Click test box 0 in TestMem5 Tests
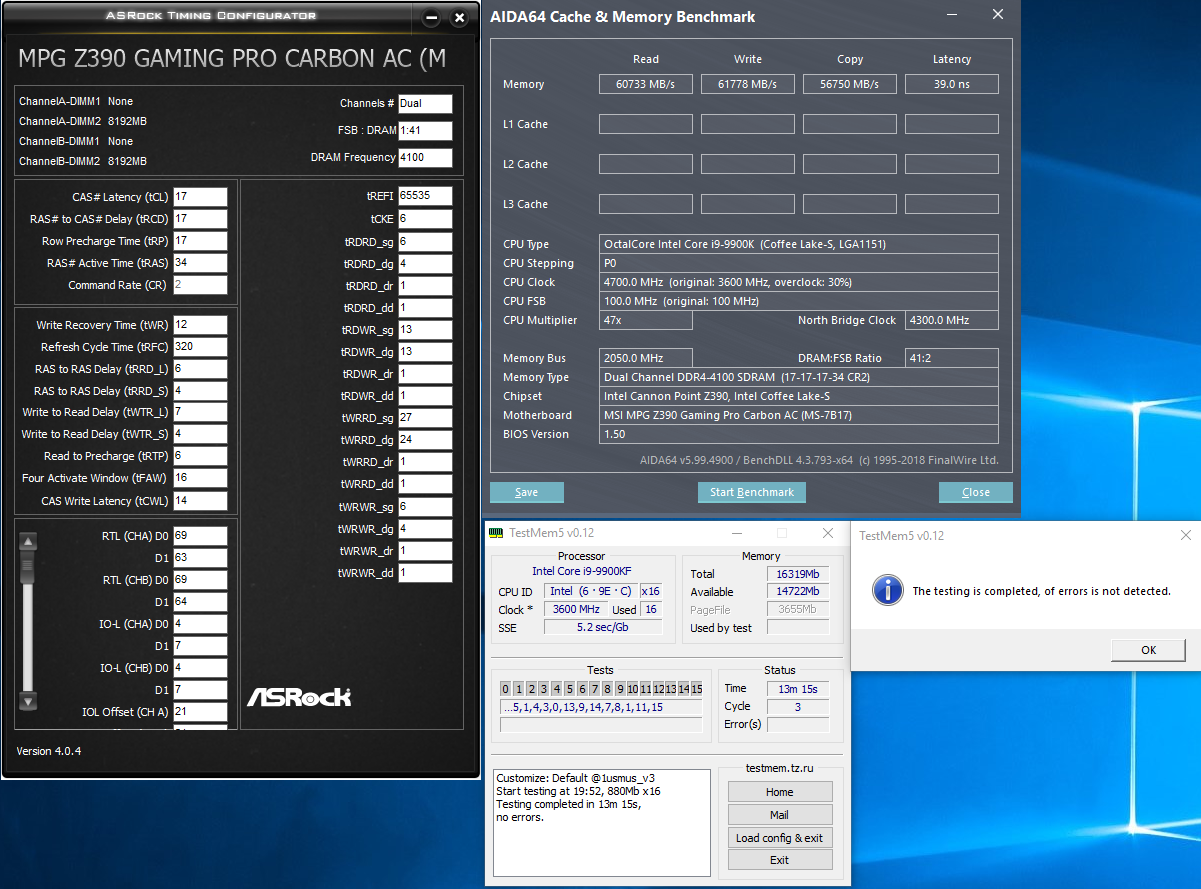This screenshot has height=889, width=1201. (x=506, y=689)
